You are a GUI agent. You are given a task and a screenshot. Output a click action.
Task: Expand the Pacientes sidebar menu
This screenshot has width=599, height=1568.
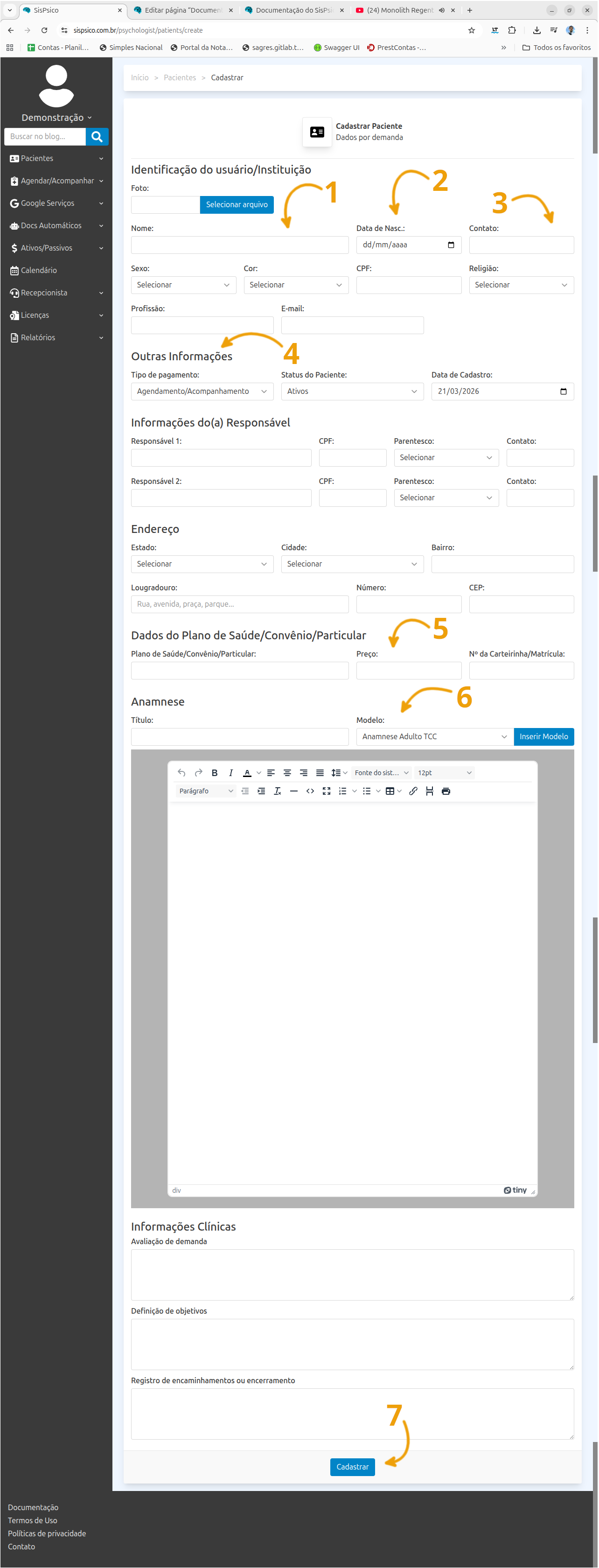point(56,158)
